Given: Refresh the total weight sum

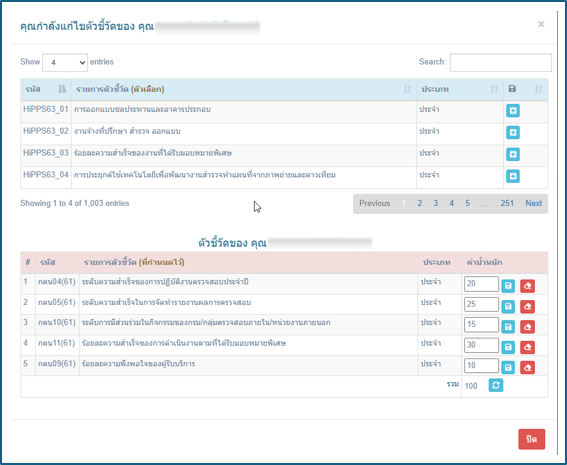Looking at the screenshot, I should coord(495,385).
